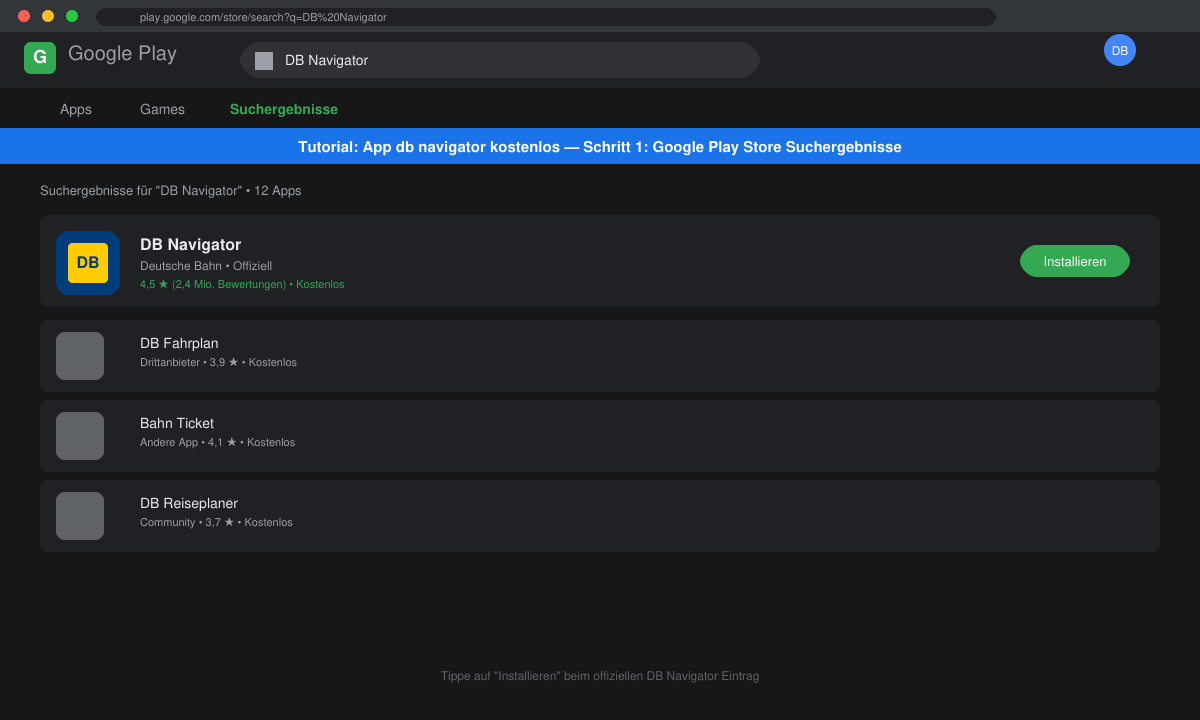Click the DB Navigator app icon
Image resolution: width=1200 pixels, height=720 pixels.
tap(88, 263)
